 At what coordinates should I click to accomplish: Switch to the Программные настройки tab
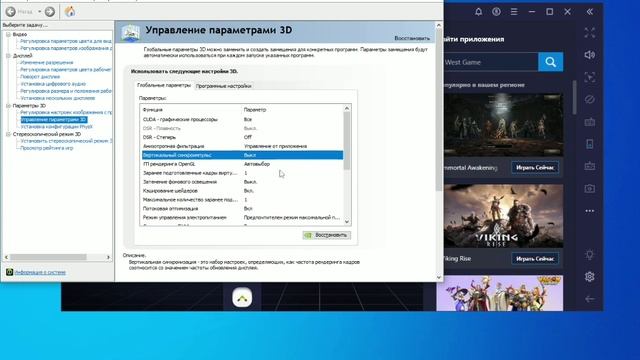[x=223, y=86]
